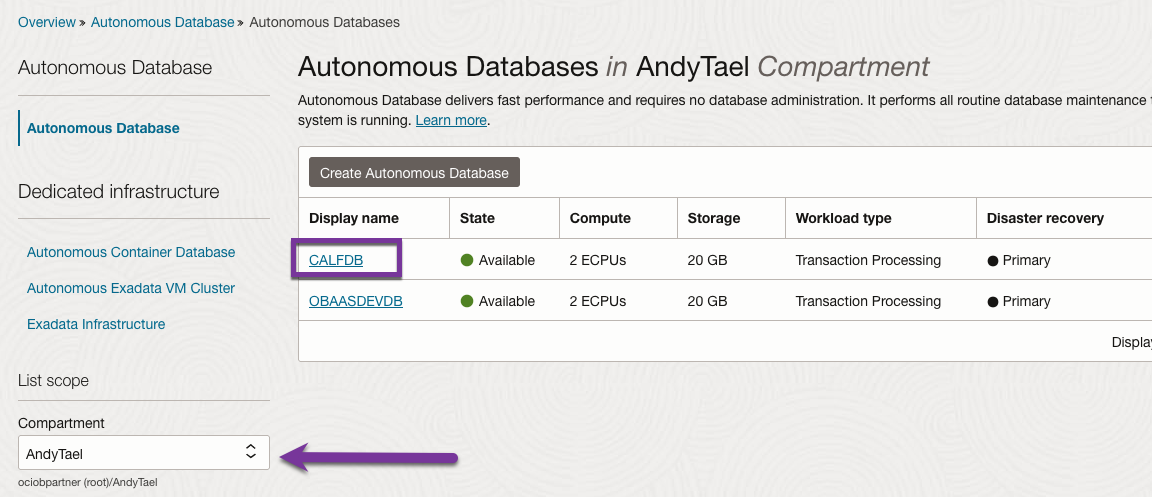Open the Compartment dropdown showing AndyTael
Screen dimensions: 1152x497
(x=130, y=453)
